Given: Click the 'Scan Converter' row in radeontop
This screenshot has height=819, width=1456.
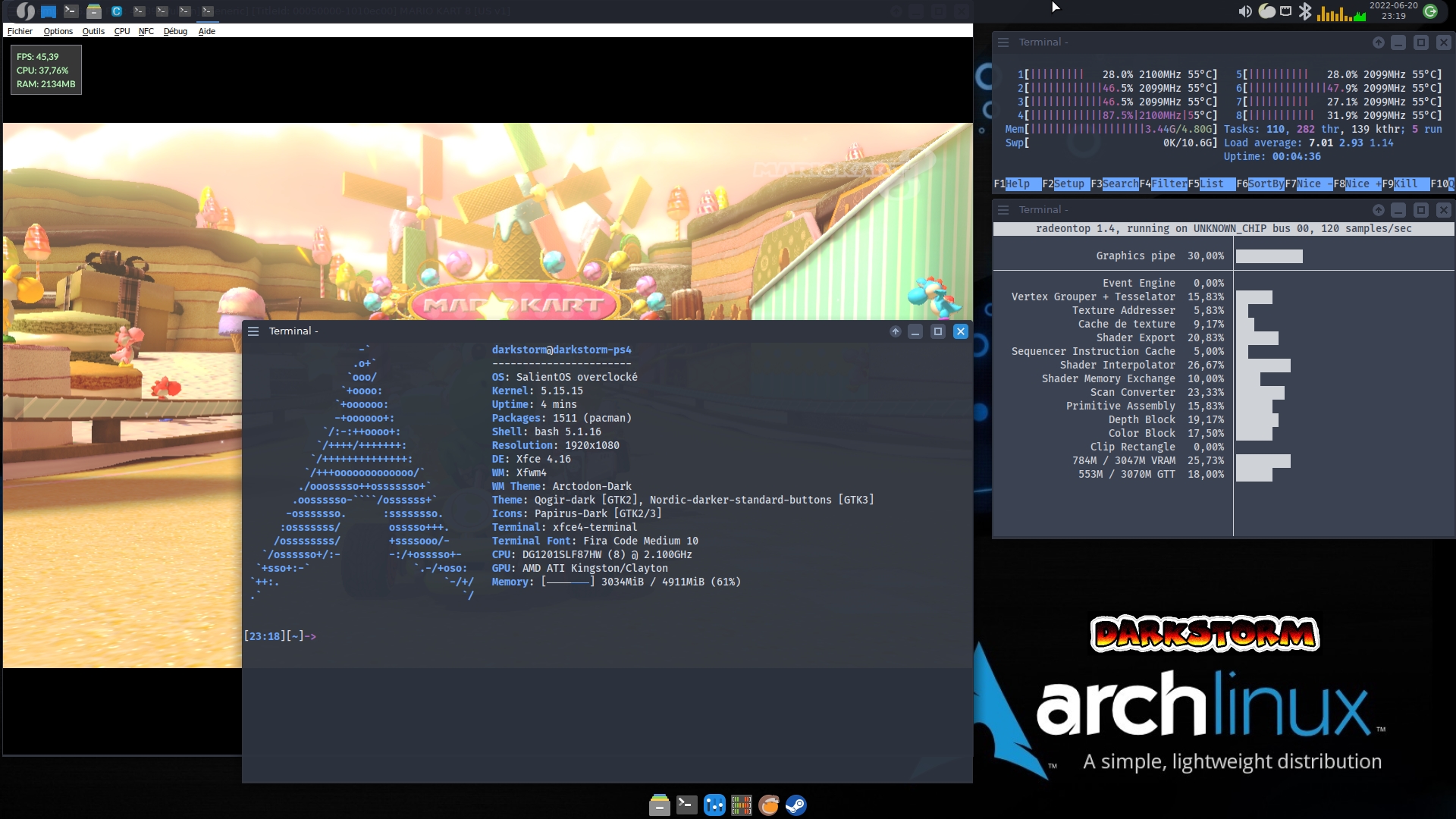Looking at the screenshot, I should (1188, 392).
